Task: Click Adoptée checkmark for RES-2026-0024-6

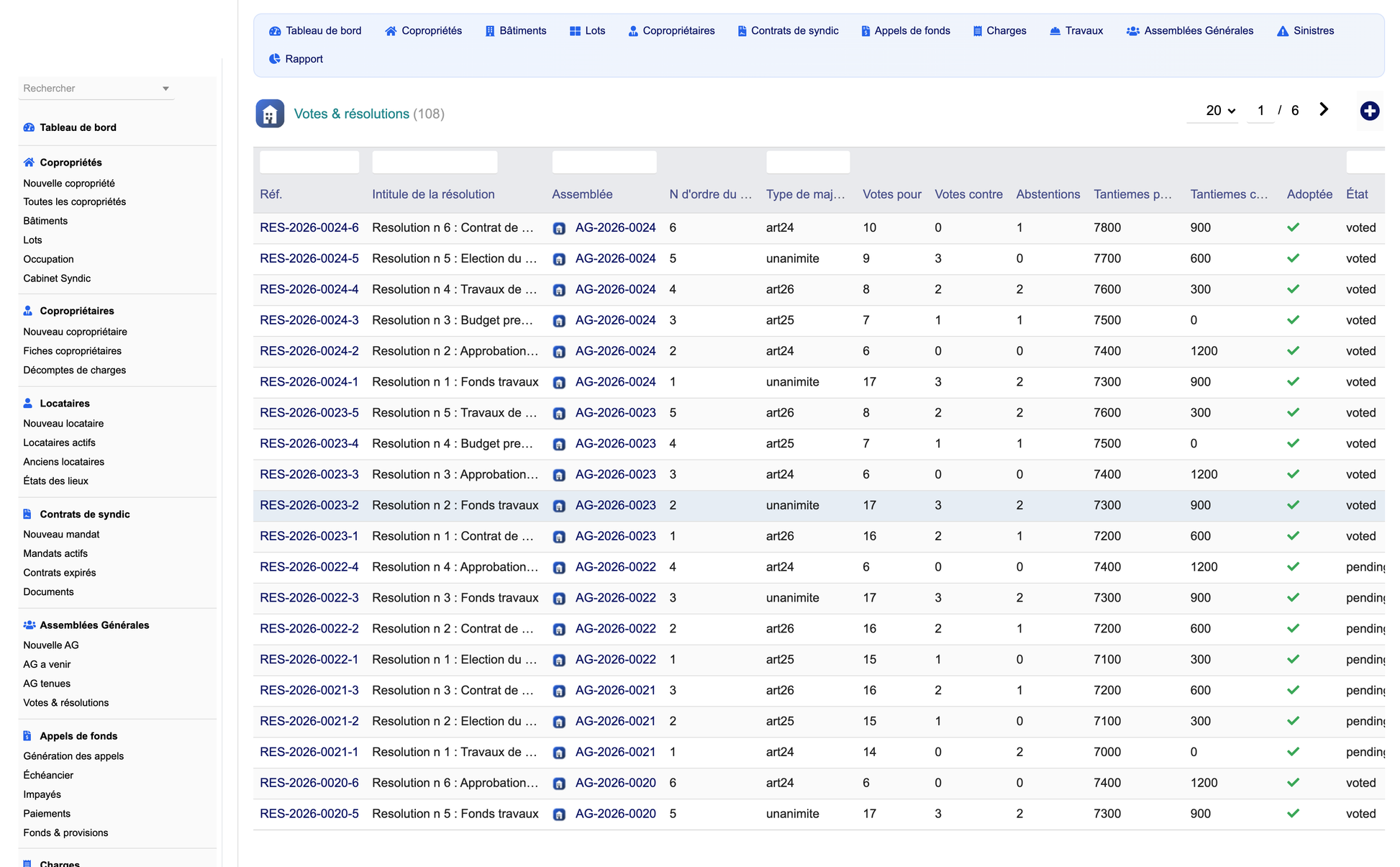Action: pyautogui.click(x=1293, y=227)
